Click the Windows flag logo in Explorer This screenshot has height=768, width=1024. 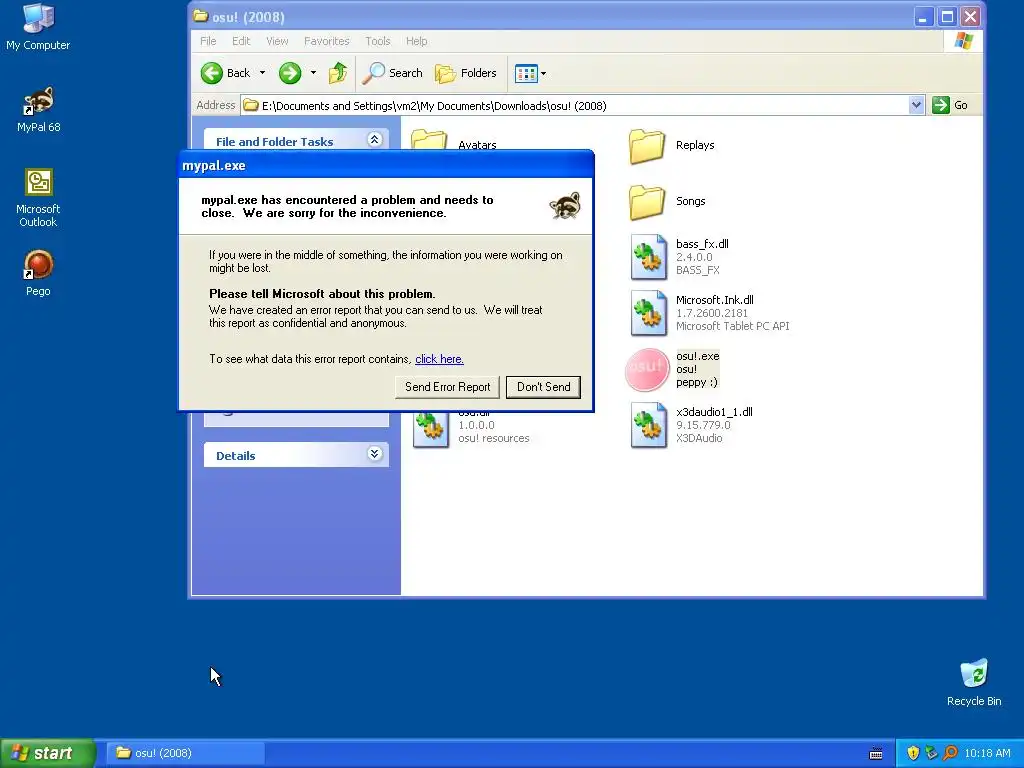point(963,41)
